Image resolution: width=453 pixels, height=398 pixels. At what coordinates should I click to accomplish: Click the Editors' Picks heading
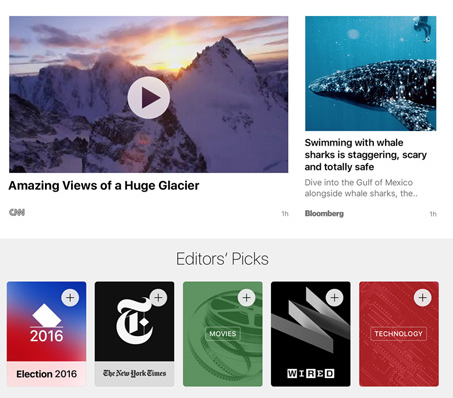pos(222,259)
